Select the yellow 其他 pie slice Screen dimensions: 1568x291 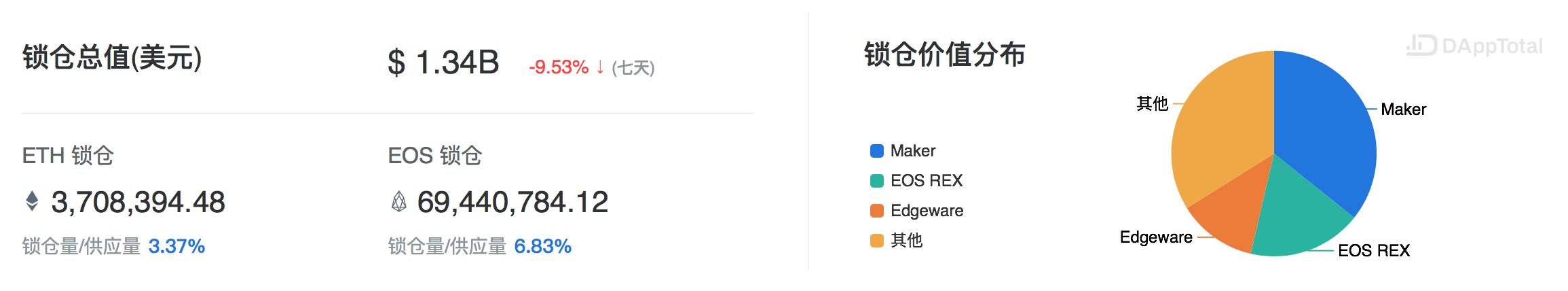(1222, 122)
